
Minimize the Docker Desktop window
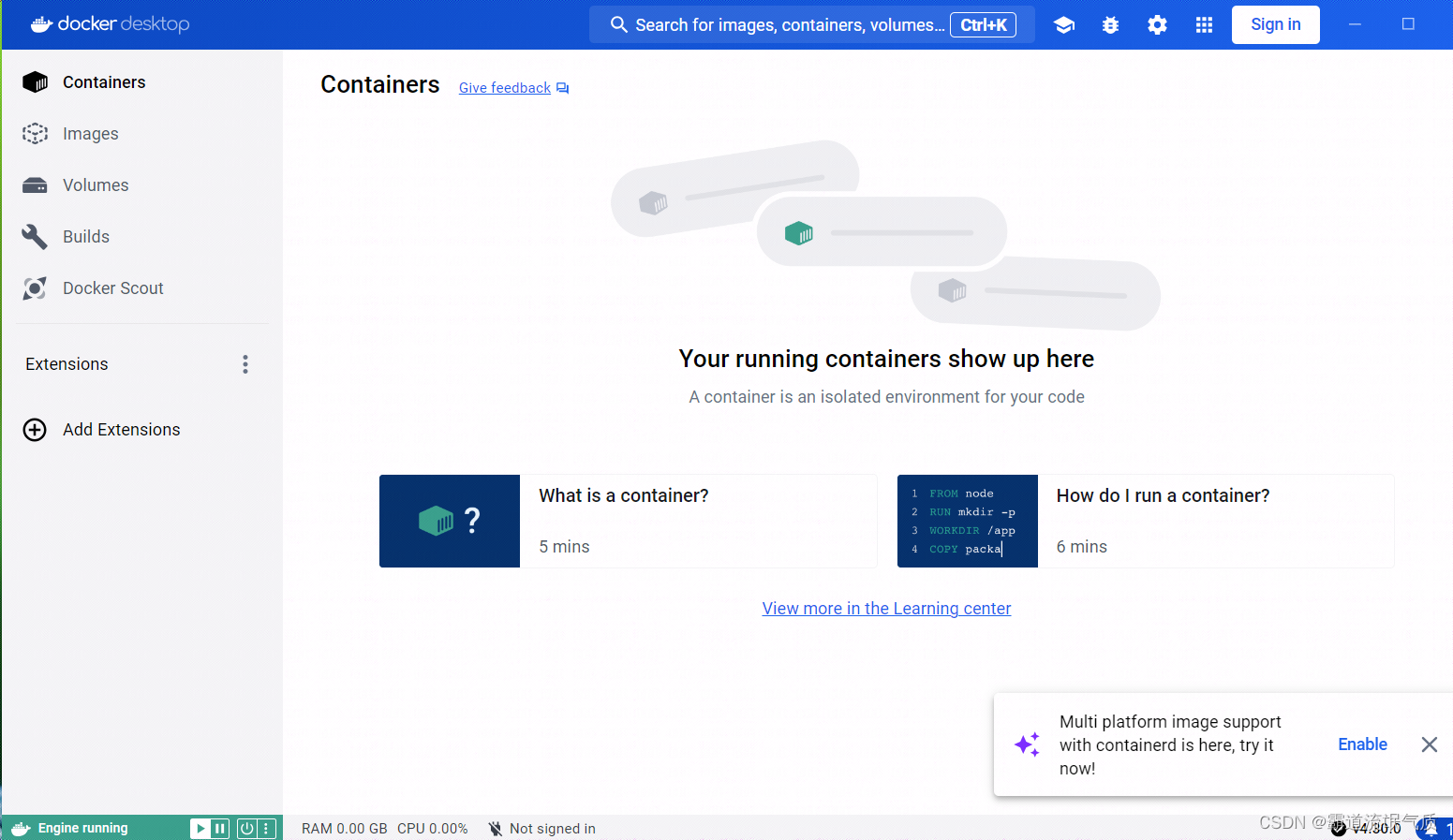pyautogui.click(x=1355, y=24)
